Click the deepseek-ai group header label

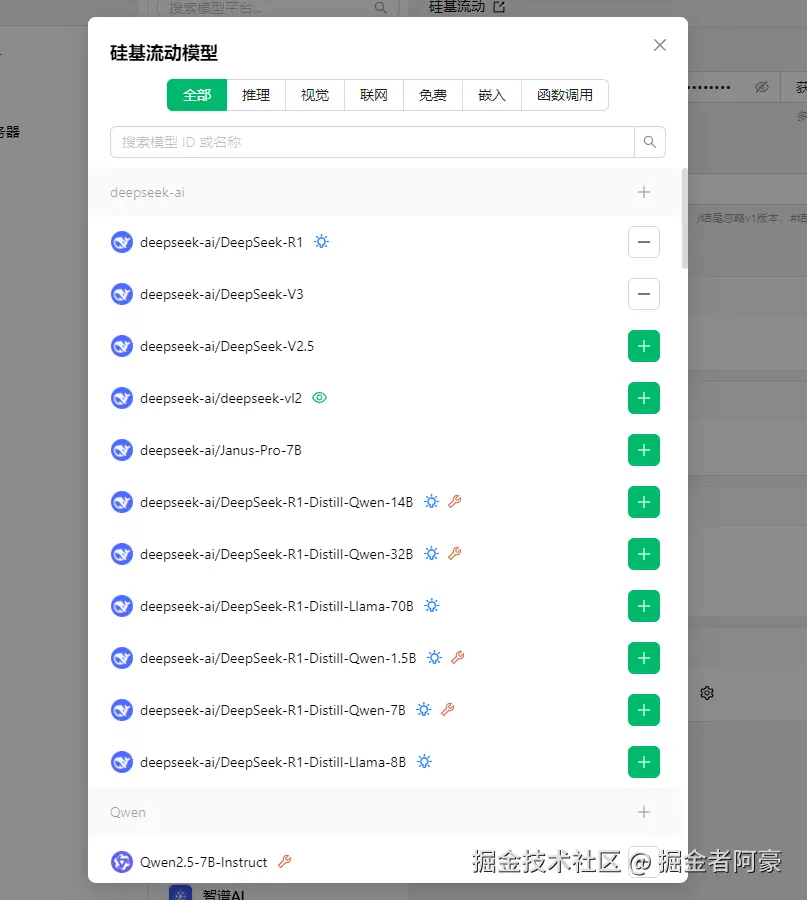148,192
